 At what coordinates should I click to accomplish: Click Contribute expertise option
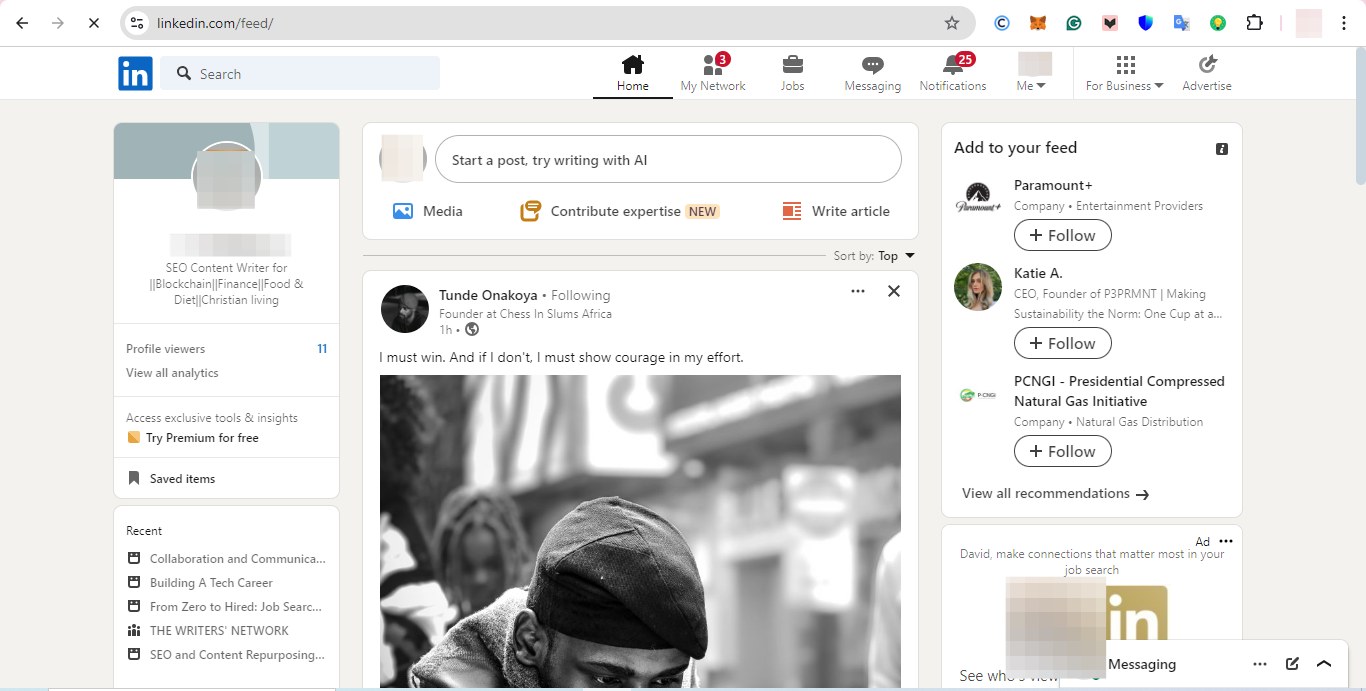[619, 211]
